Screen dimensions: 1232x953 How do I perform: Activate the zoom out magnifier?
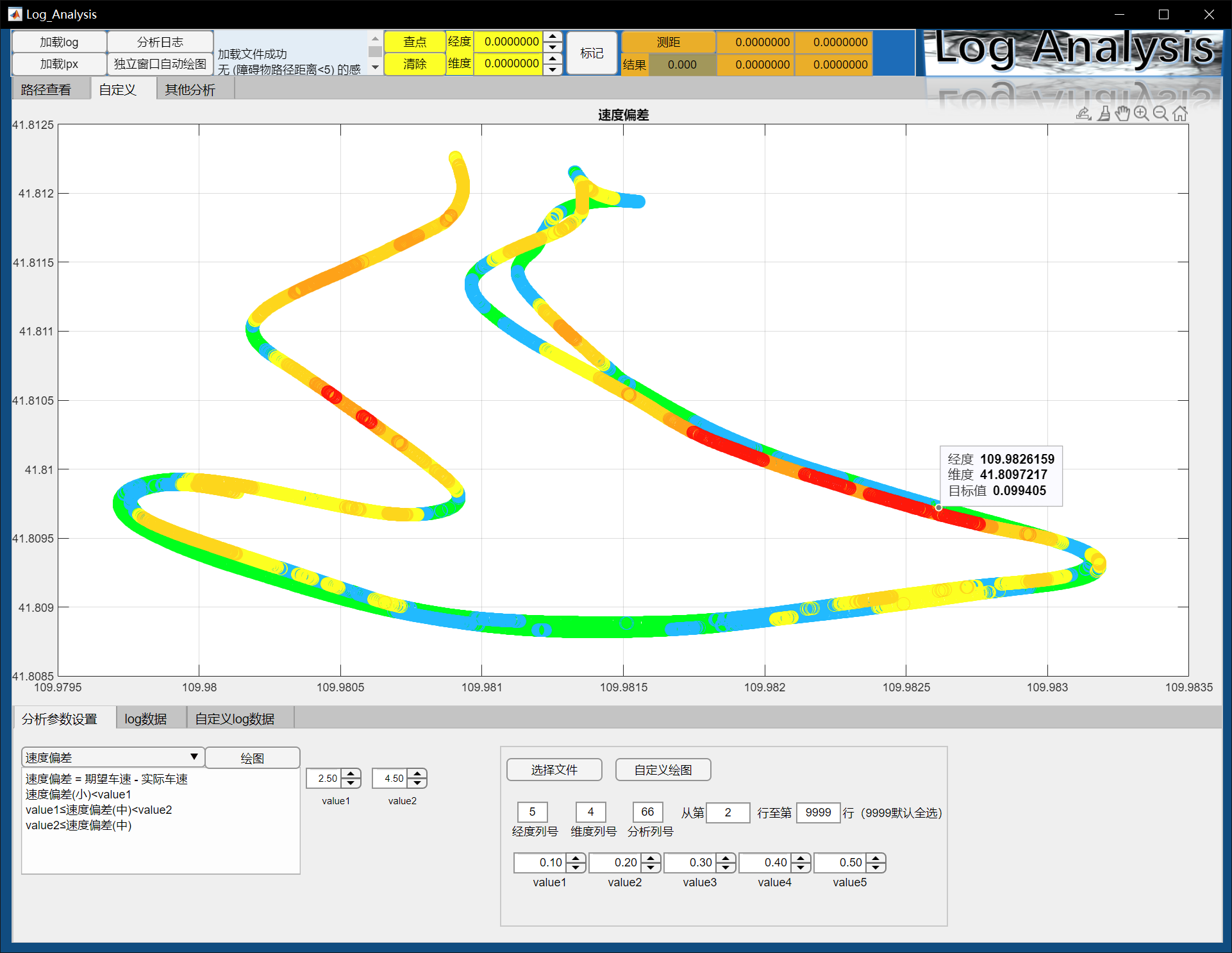tap(1160, 114)
